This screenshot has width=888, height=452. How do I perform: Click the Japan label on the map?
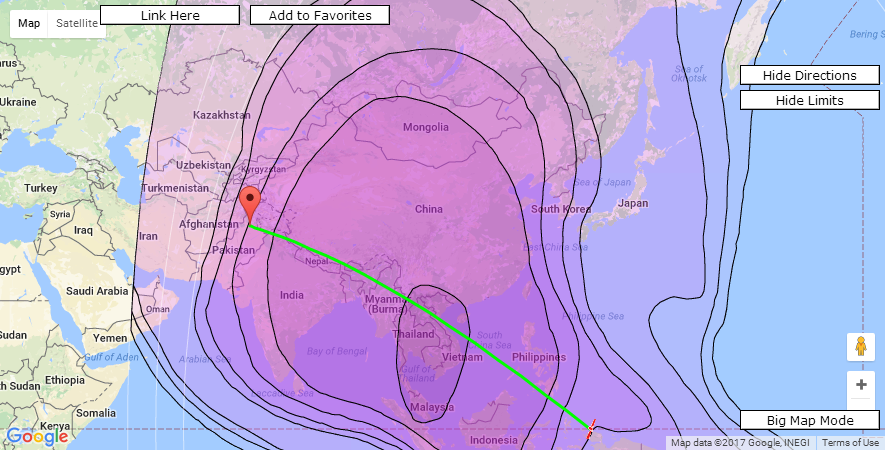click(633, 203)
